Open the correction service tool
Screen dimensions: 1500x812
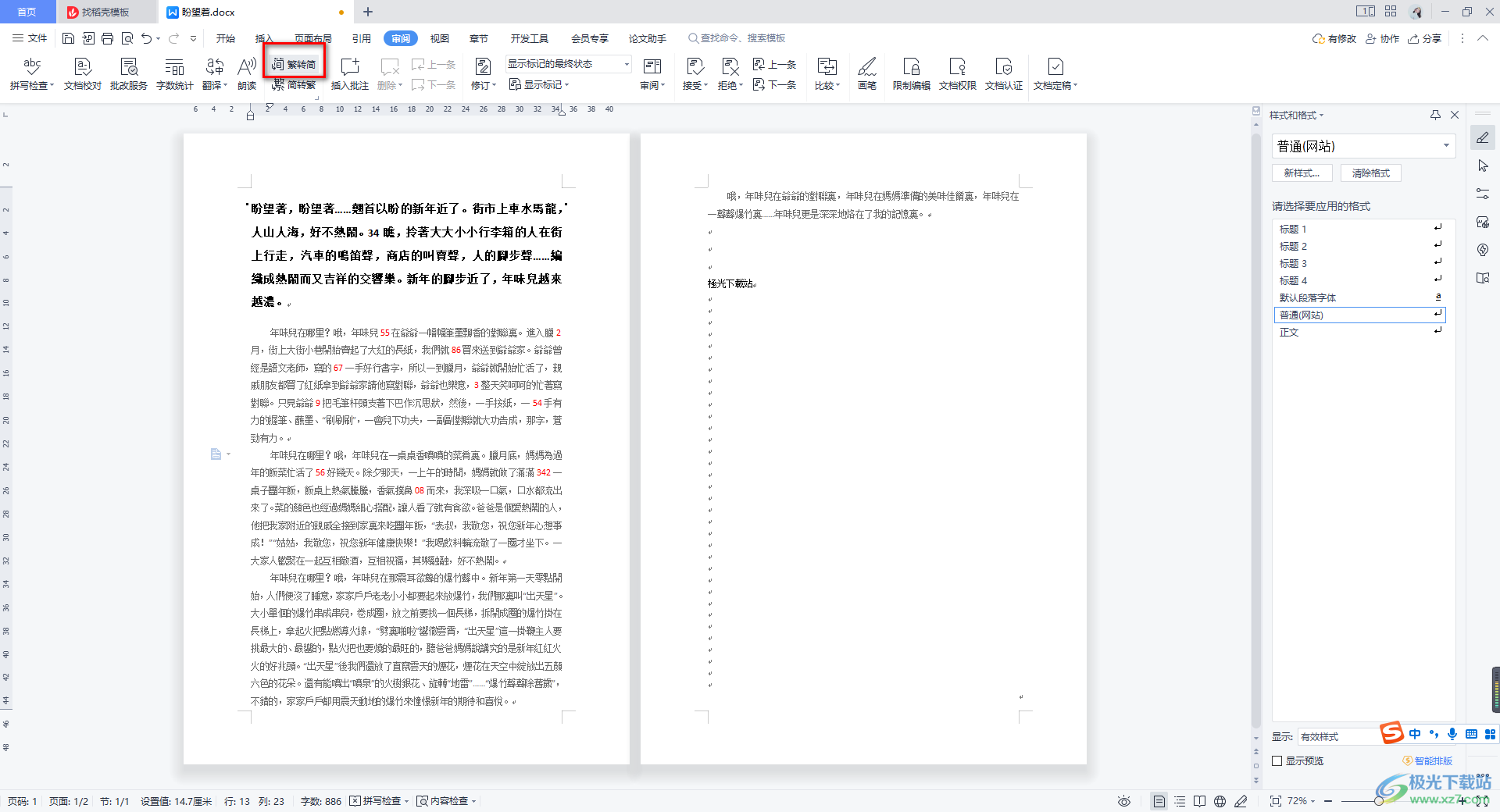(x=129, y=74)
